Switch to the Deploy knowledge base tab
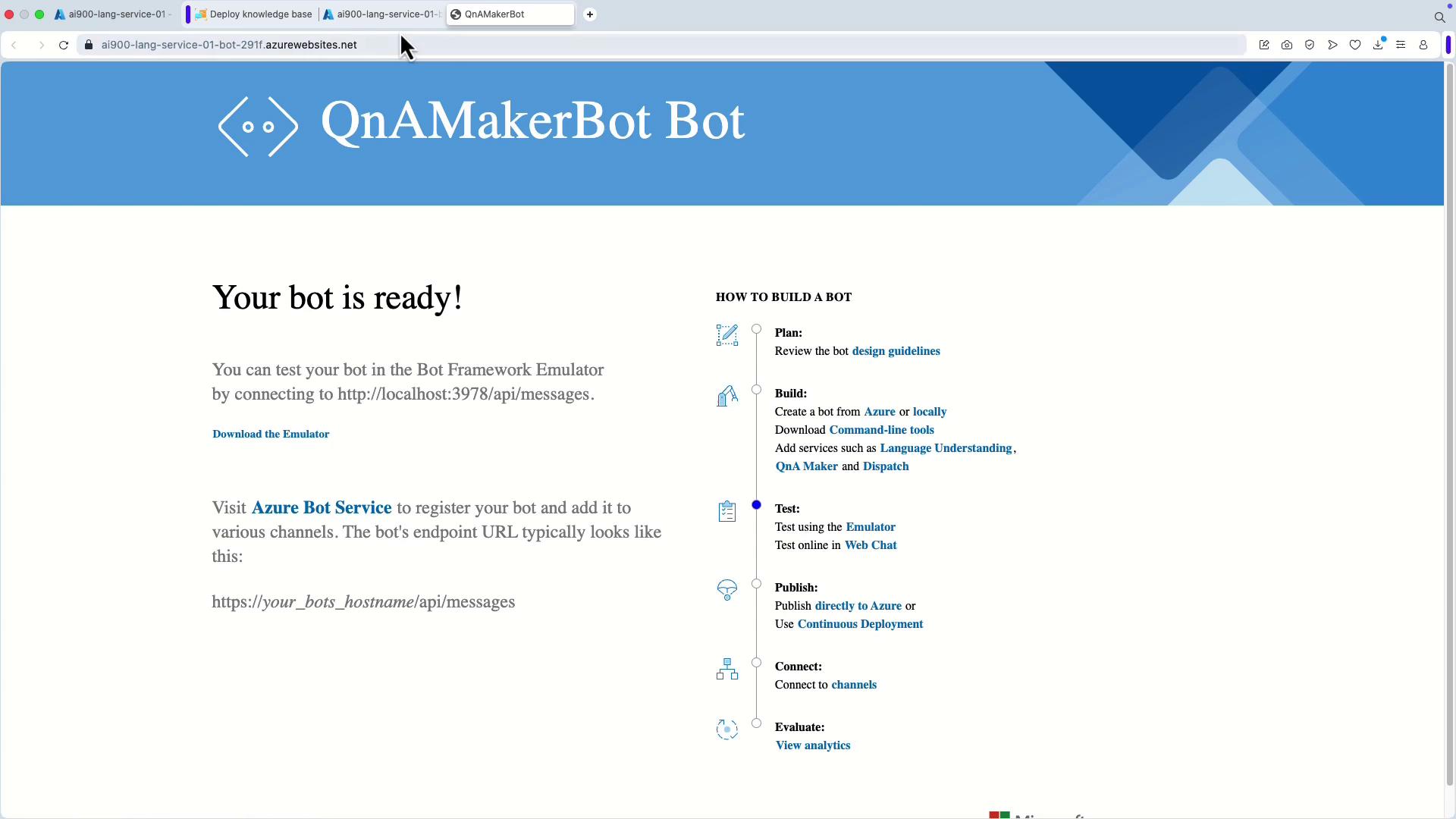This screenshot has height=819, width=1456. tap(254, 14)
